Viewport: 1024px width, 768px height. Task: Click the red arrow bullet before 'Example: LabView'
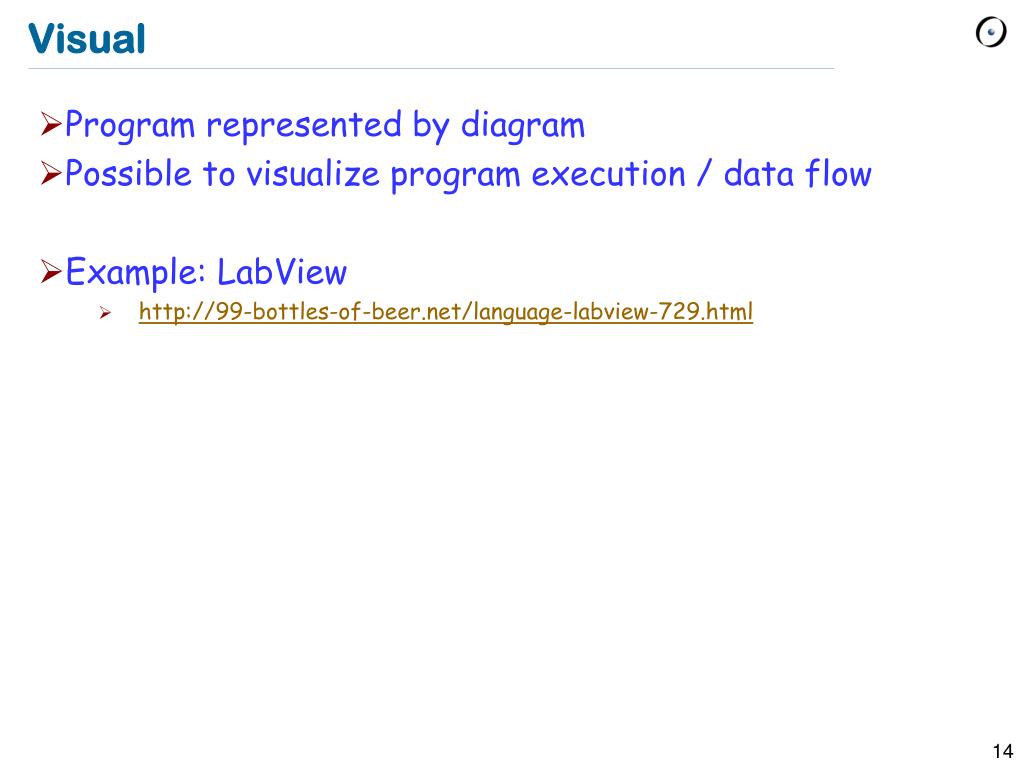coord(51,271)
